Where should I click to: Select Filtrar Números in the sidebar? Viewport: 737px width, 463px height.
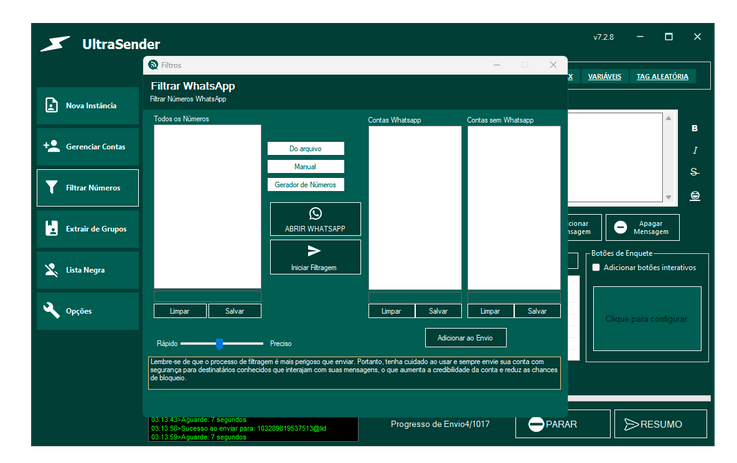coord(87,188)
